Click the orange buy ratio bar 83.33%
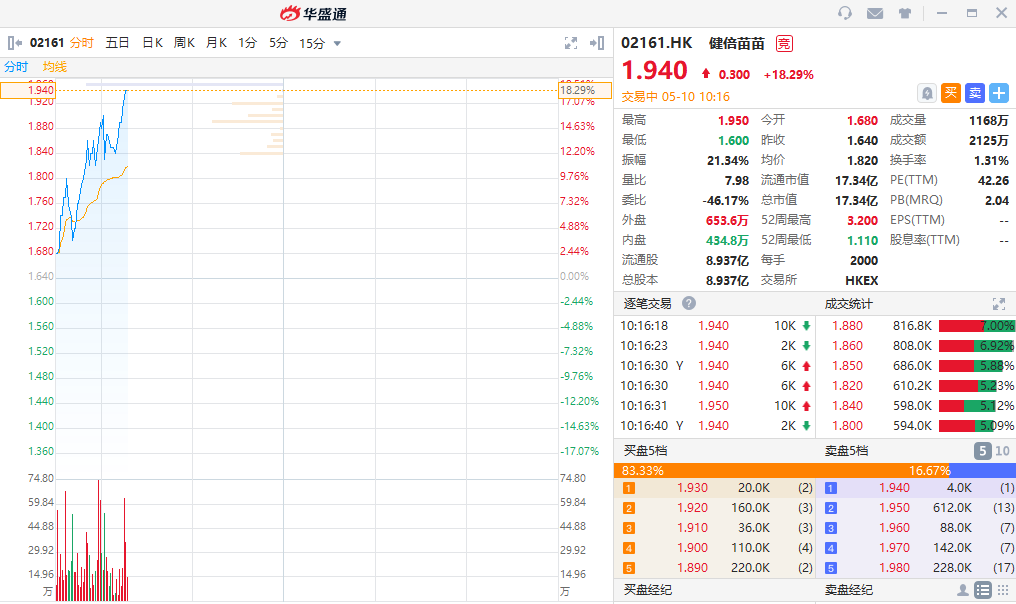The image size is (1016, 604). 714,470
